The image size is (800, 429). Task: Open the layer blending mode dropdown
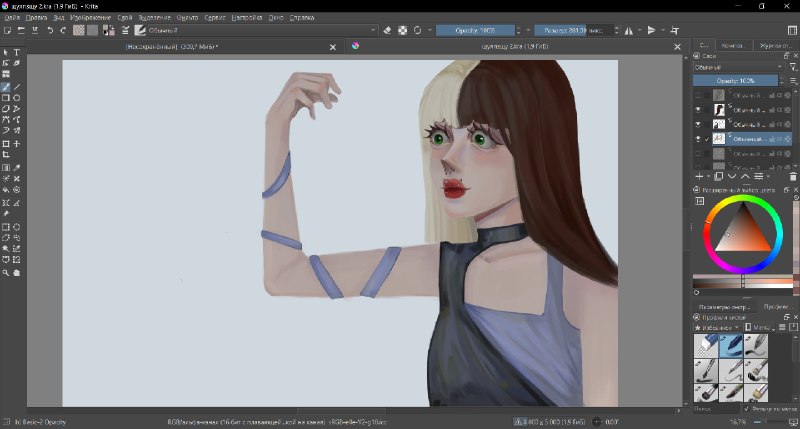click(738, 67)
